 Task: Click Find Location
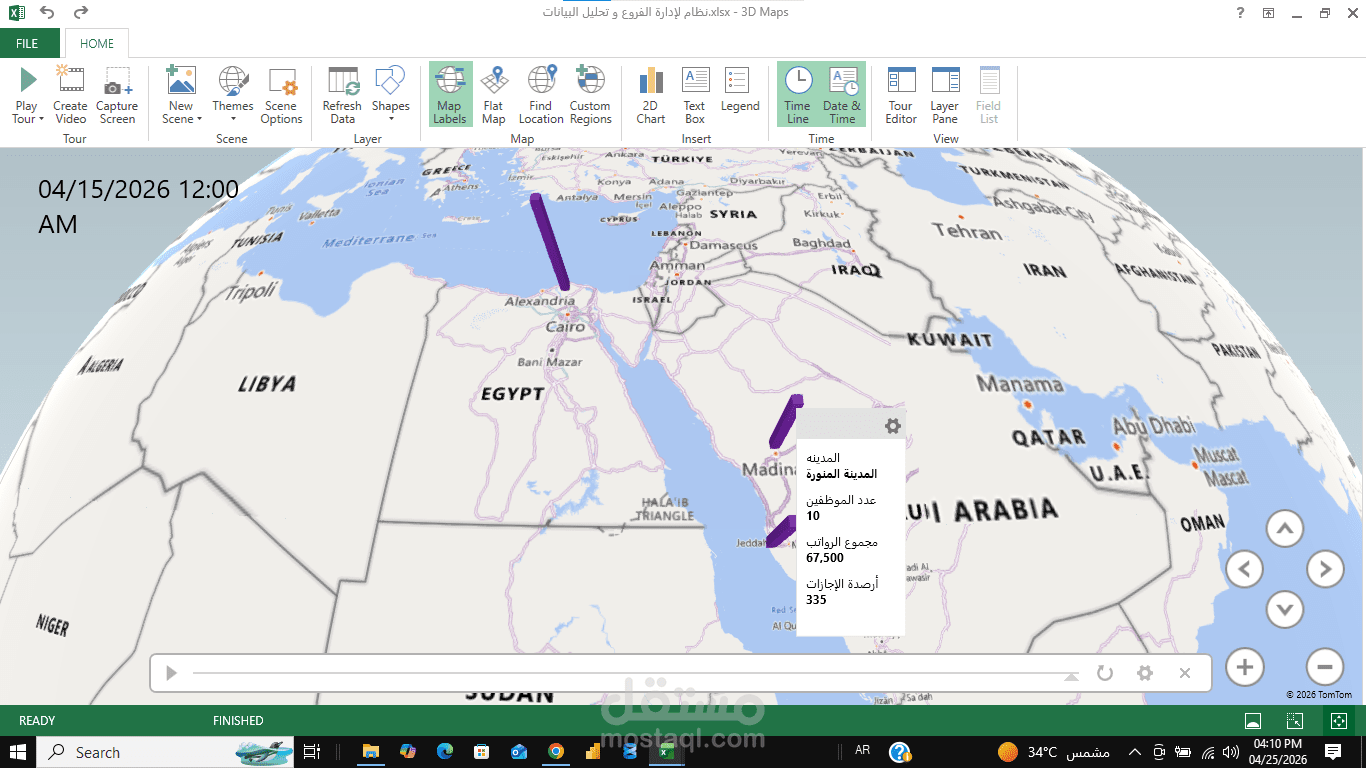(x=541, y=94)
